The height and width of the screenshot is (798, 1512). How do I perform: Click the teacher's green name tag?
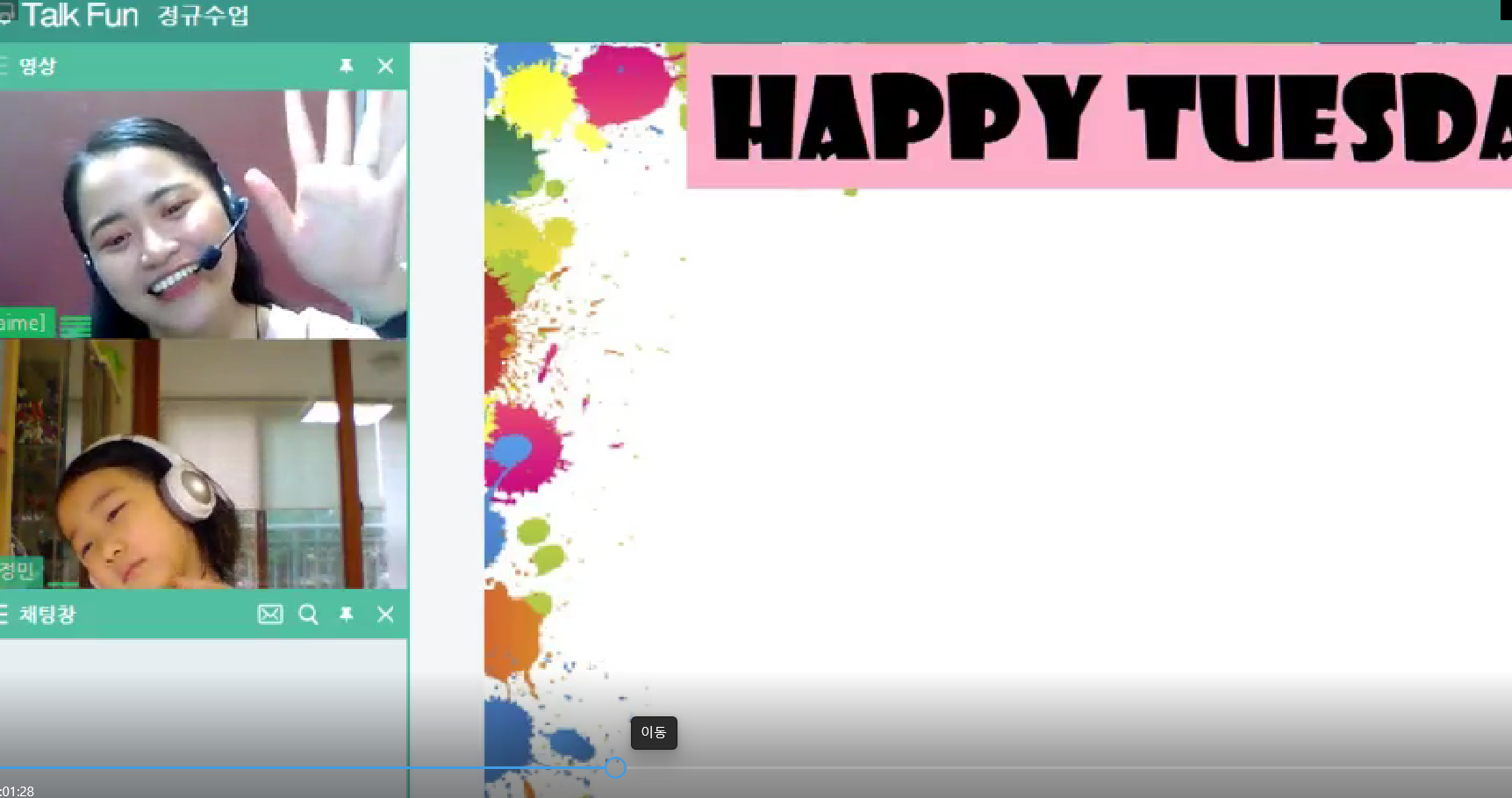[x=25, y=323]
